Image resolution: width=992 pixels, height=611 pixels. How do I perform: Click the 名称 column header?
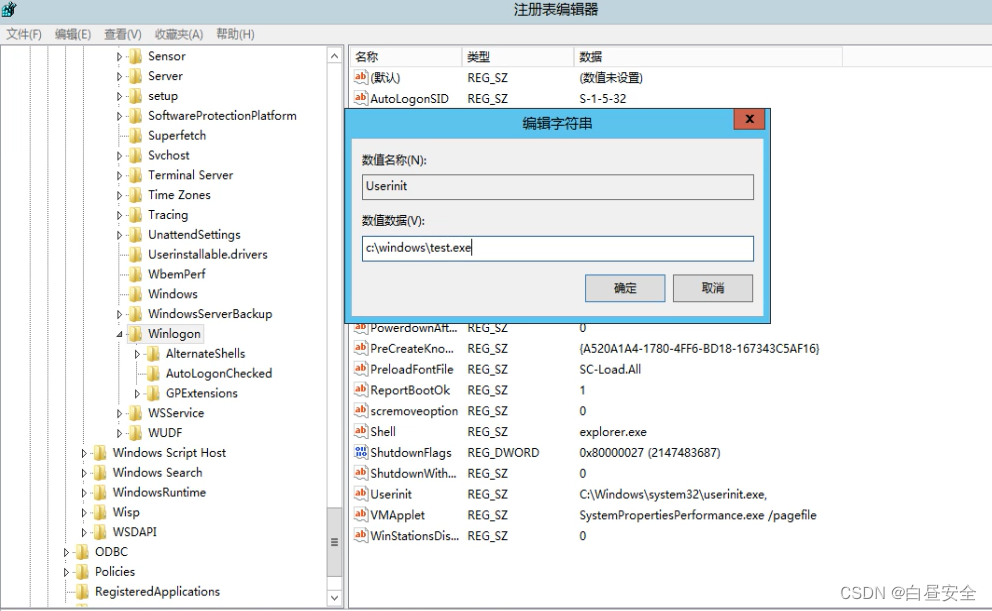point(406,57)
